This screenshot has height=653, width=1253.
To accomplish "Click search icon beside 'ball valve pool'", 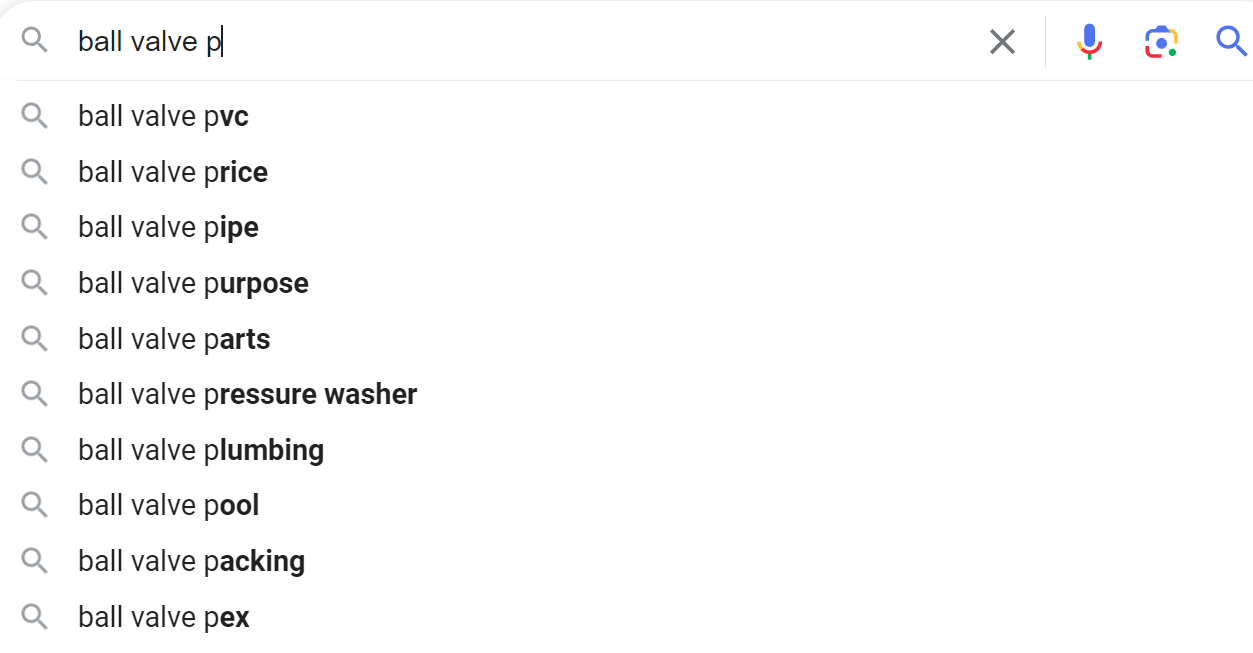I will 35,506.
